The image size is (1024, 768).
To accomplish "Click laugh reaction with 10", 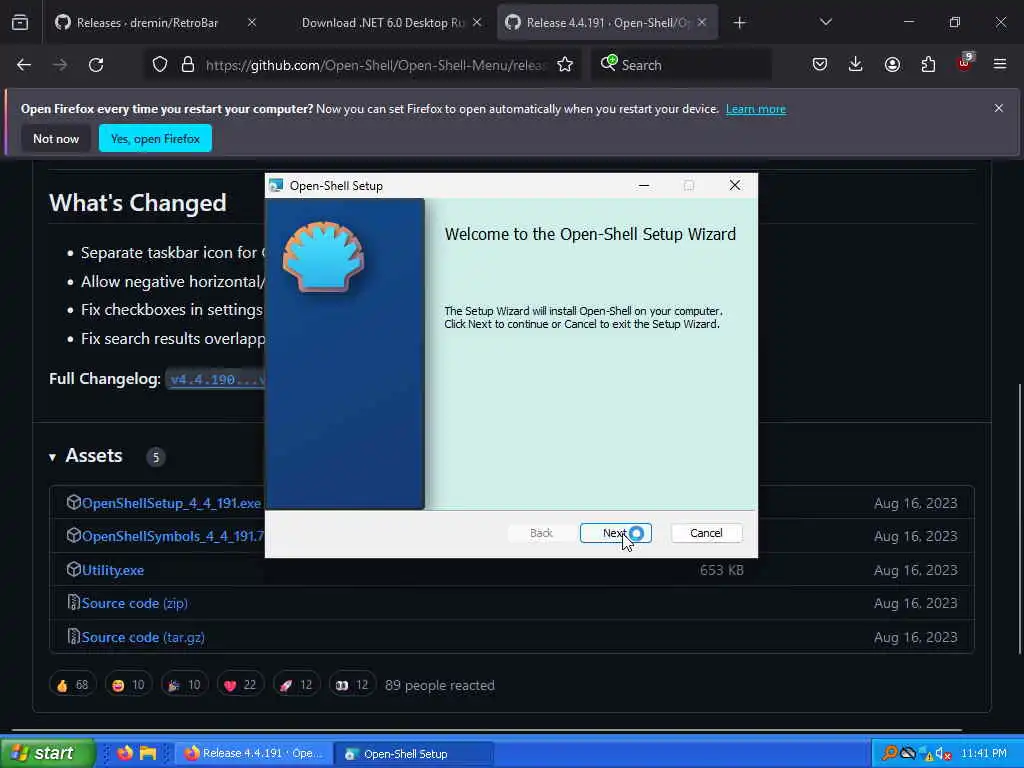I will [x=128, y=685].
